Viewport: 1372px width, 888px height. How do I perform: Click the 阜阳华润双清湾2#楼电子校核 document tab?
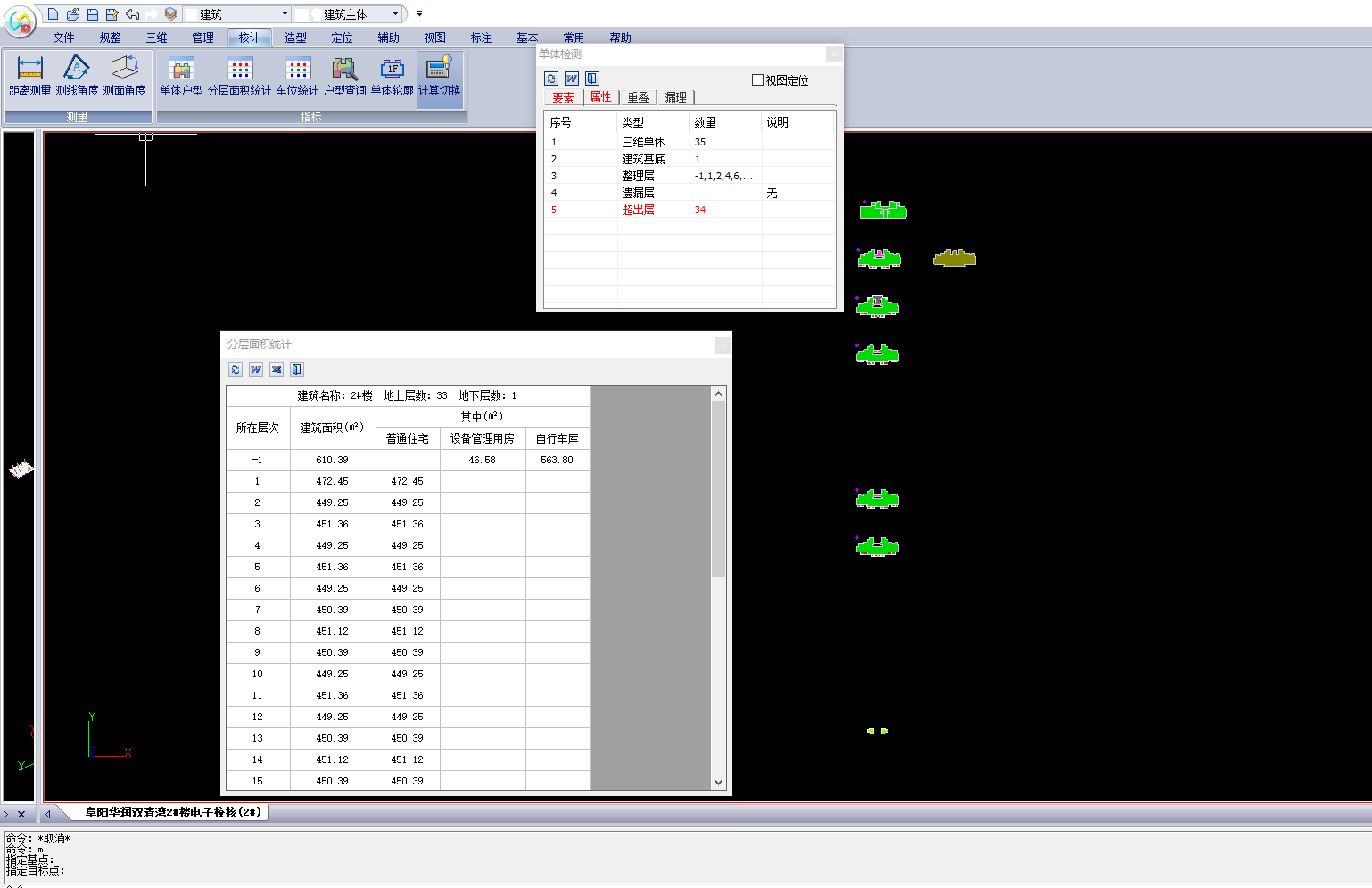pos(173,812)
